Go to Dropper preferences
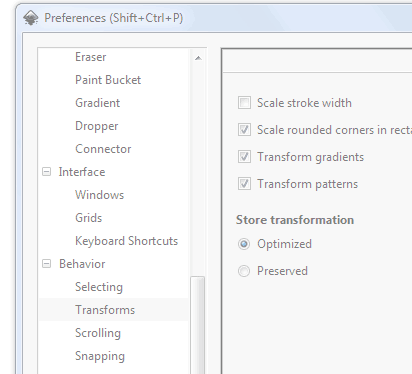Screen dimensions: 412x374 (97, 126)
